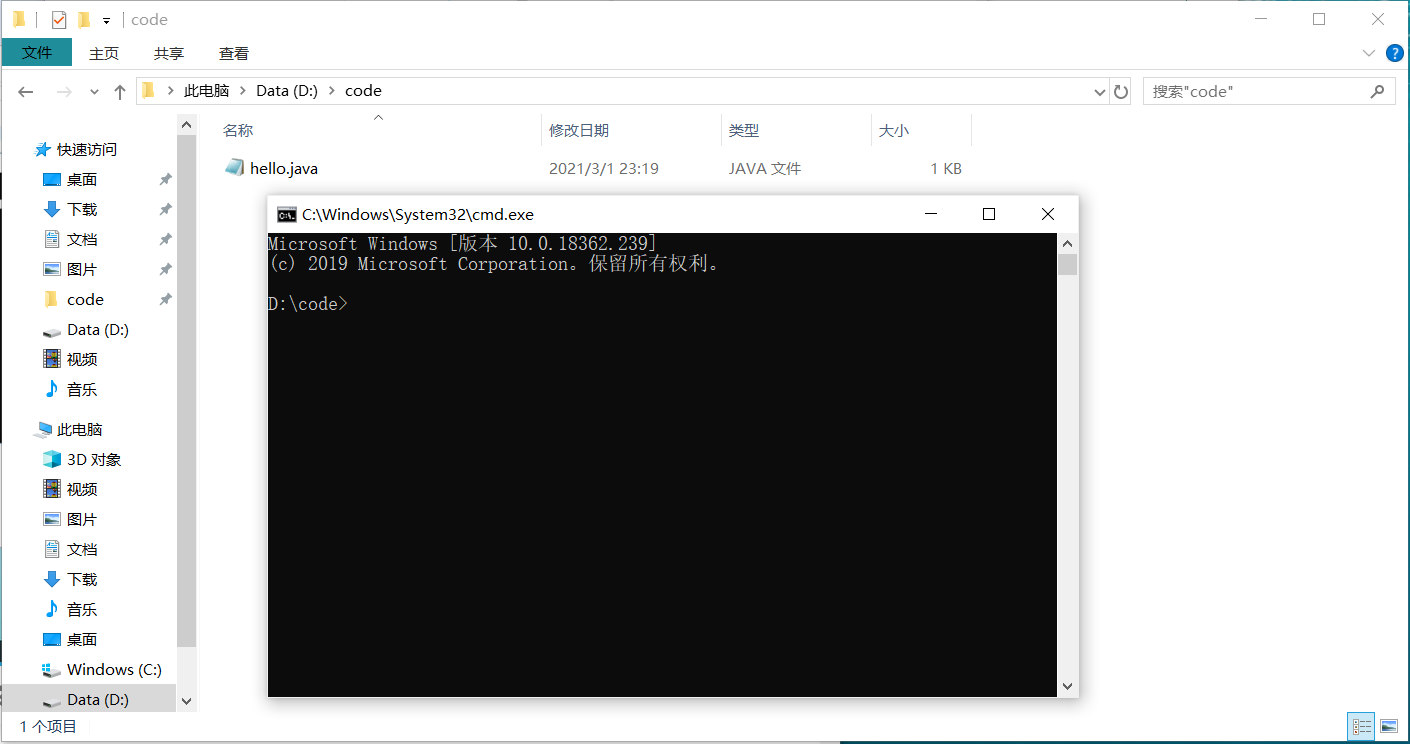Click pushpin icon next to code folder
This screenshot has height=744, width=1410.
coord(165,299)
